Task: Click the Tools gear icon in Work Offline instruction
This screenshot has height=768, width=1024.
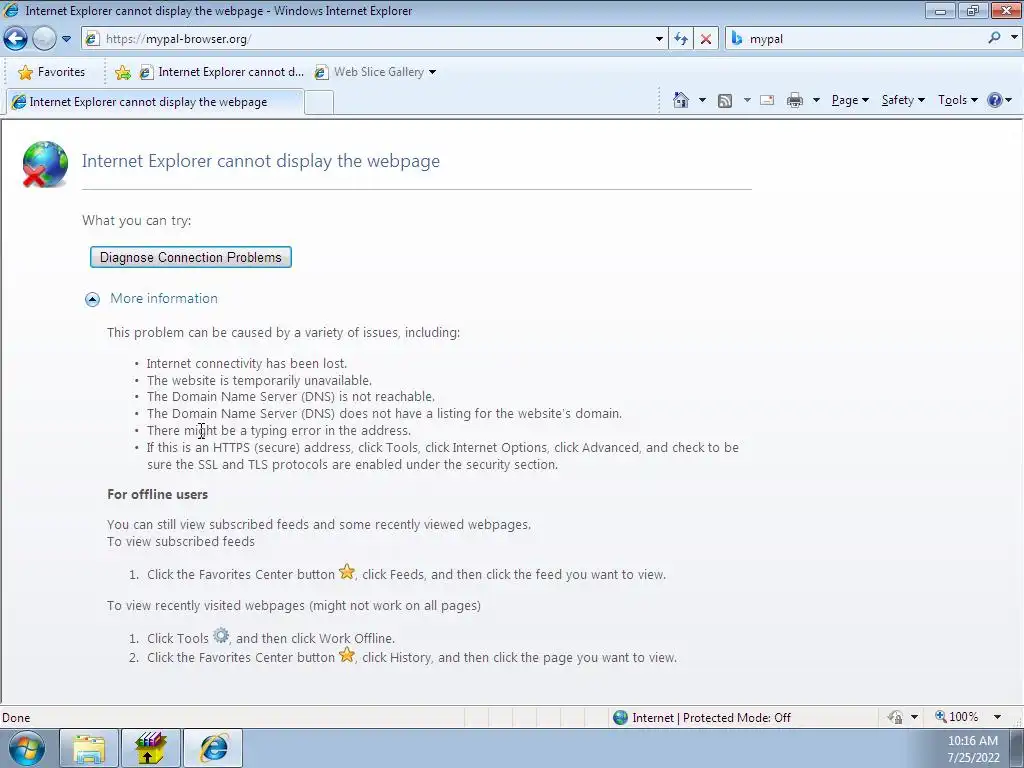Action: coord(221,635)
